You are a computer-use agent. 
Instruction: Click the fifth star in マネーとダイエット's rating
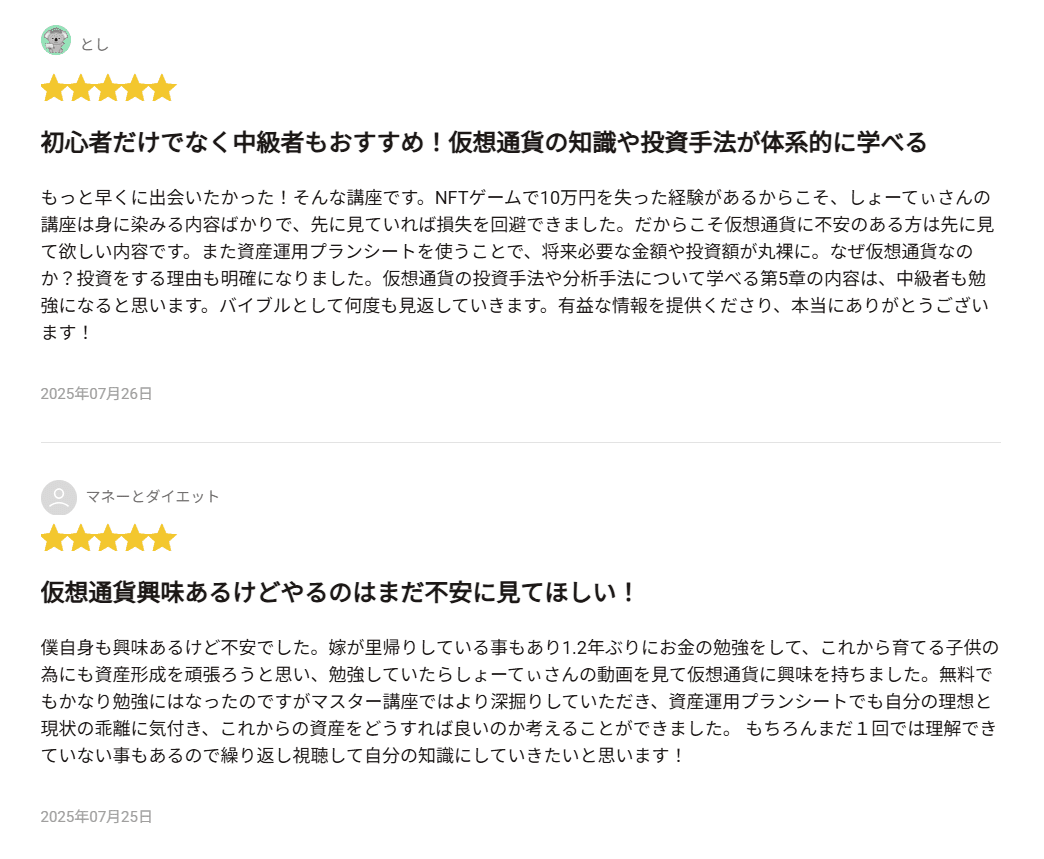pos(162,538)
